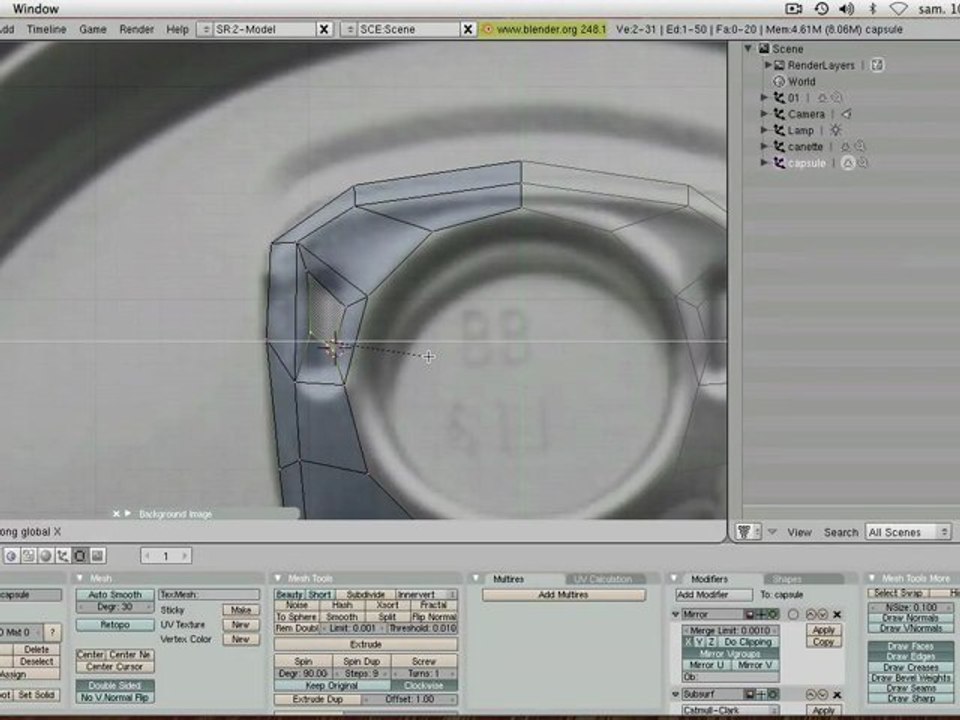Move Subsurf modifier up in stack
Image resolution: width=960 pixels, height=720 pixels.
tap(811, 694)
